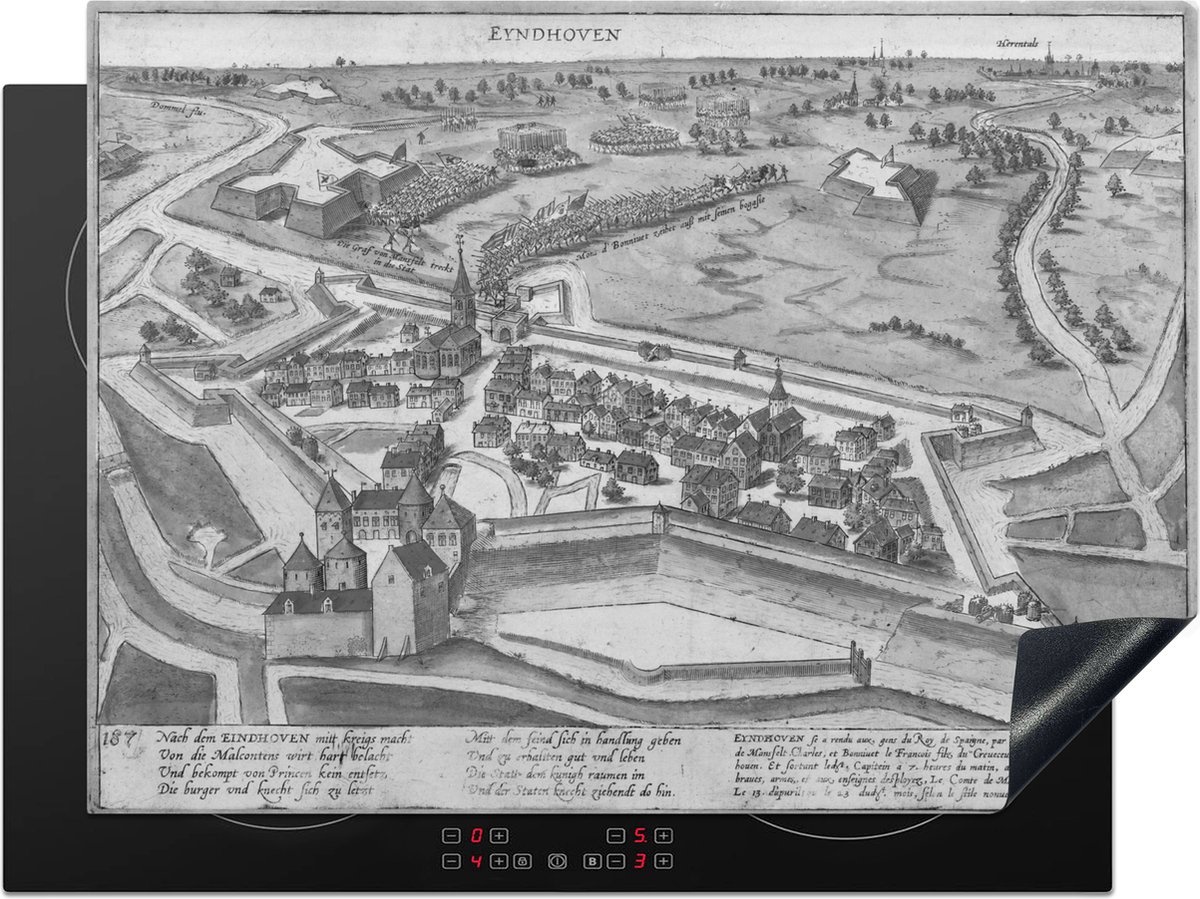The height and width of the screenshot is (899, 1200).
Task: Toggle the cooktop power on/off icon
Action: (x=558, y=861)
